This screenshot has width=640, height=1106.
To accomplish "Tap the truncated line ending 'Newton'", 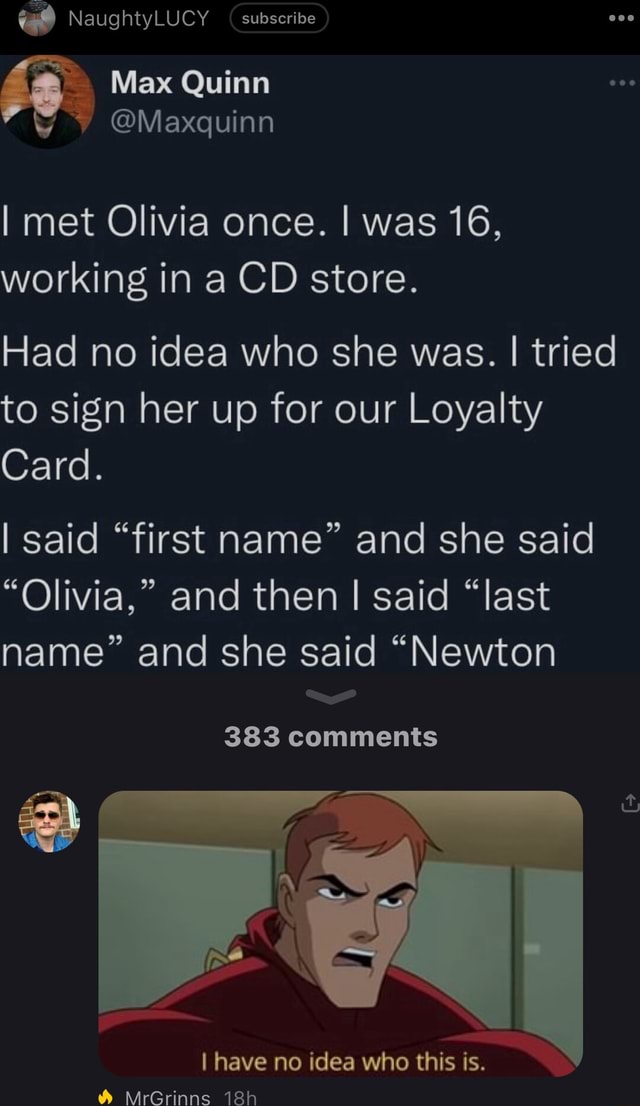I will click(x=279, y=652).
